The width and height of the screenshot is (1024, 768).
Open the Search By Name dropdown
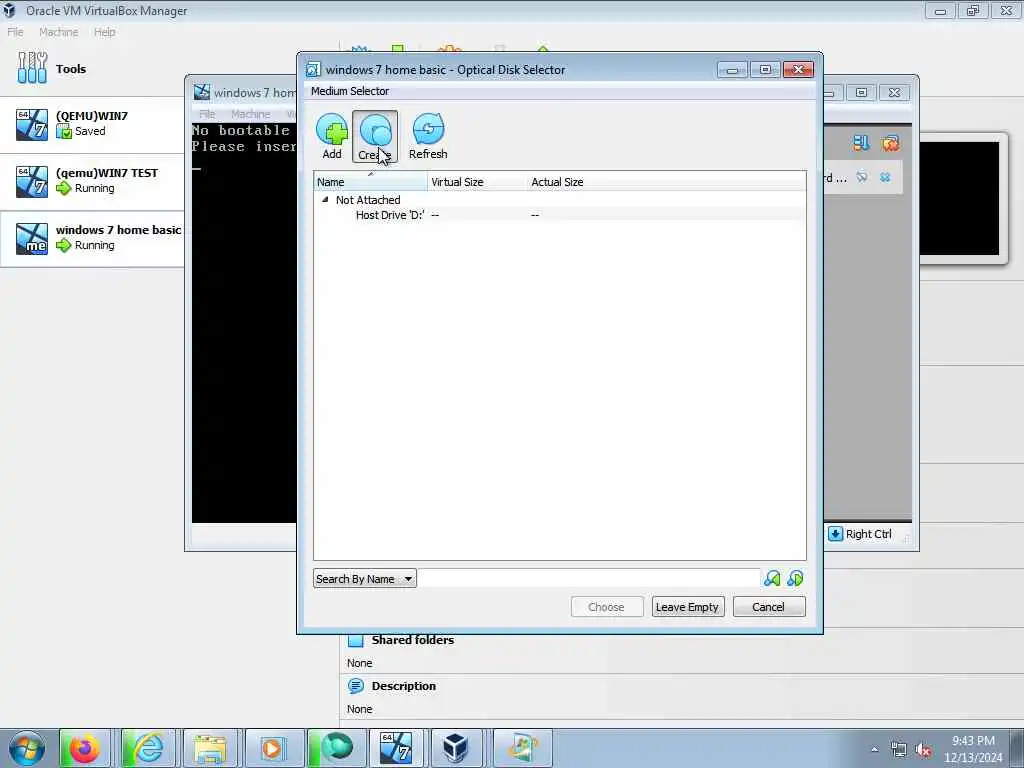364,579
